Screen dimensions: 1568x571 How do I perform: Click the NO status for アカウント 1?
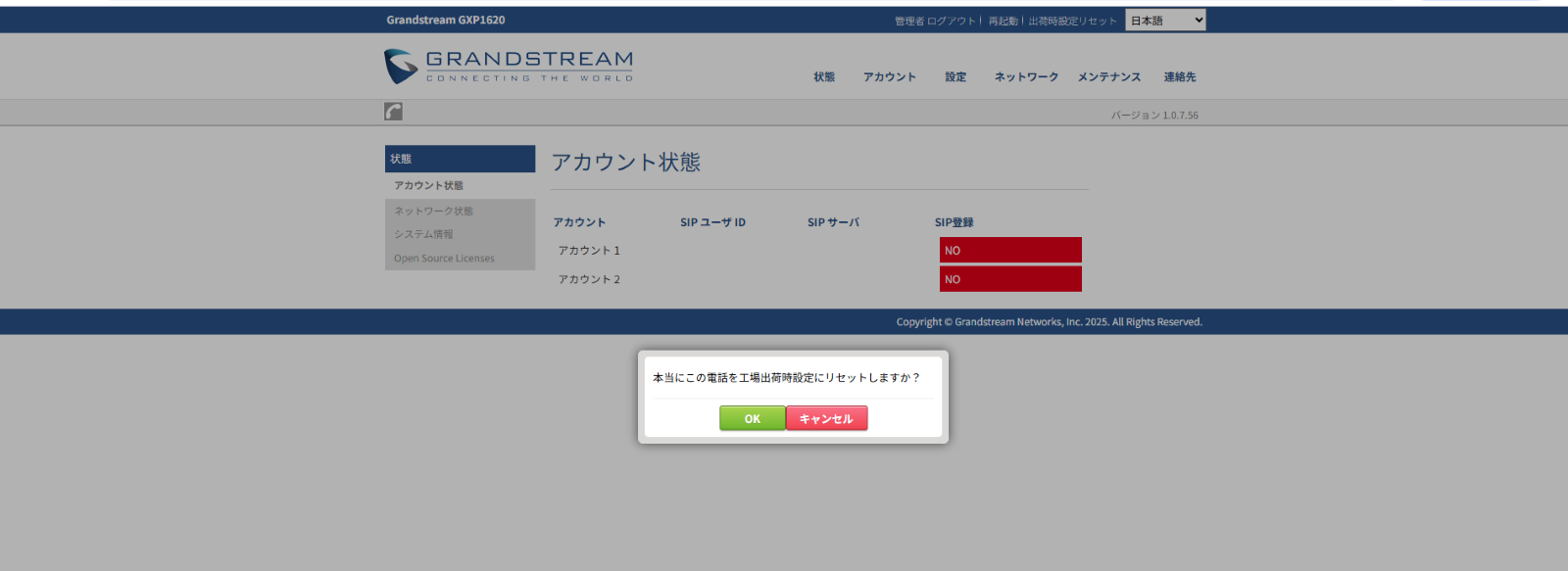[x=1010, y=250]
